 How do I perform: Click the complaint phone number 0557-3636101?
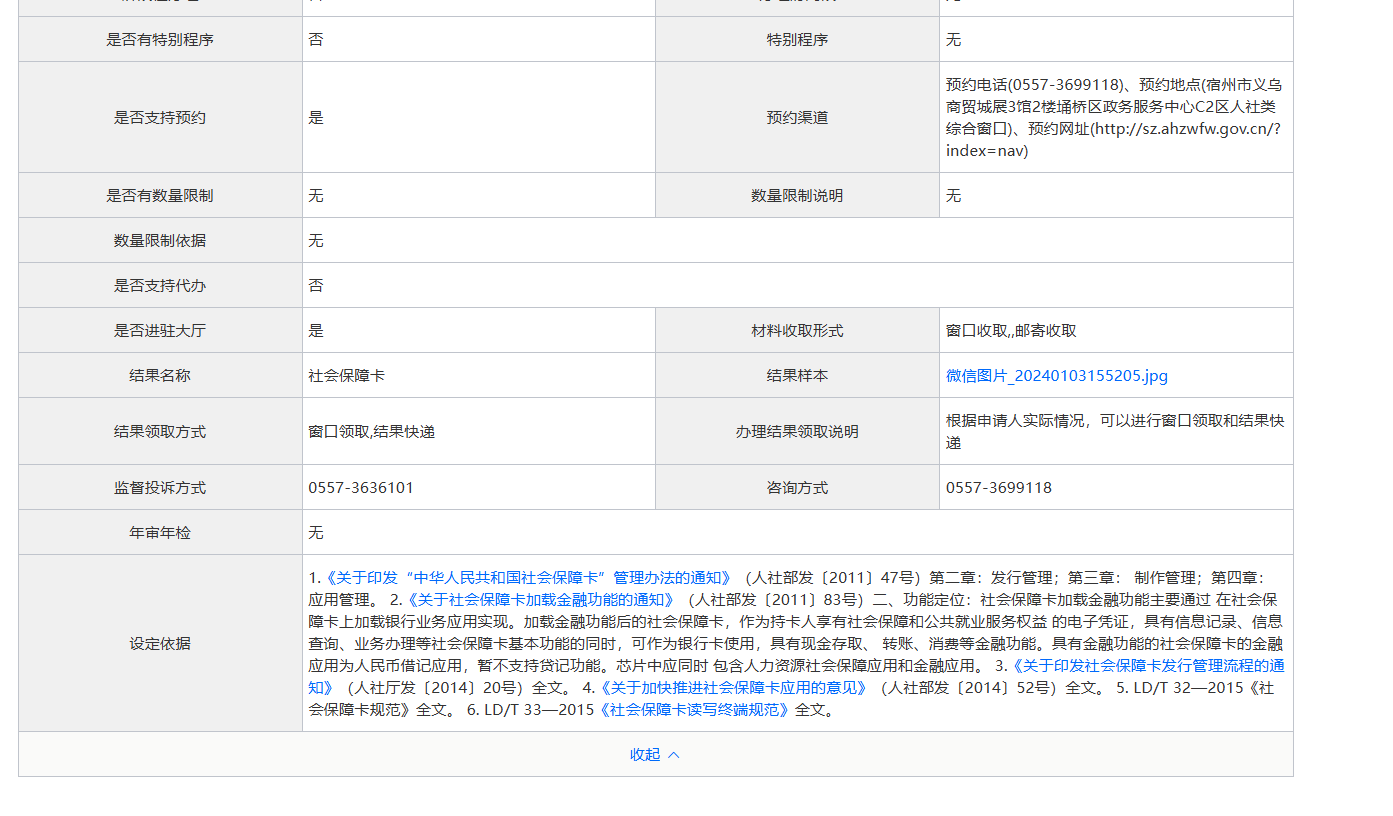coord(360,488)
